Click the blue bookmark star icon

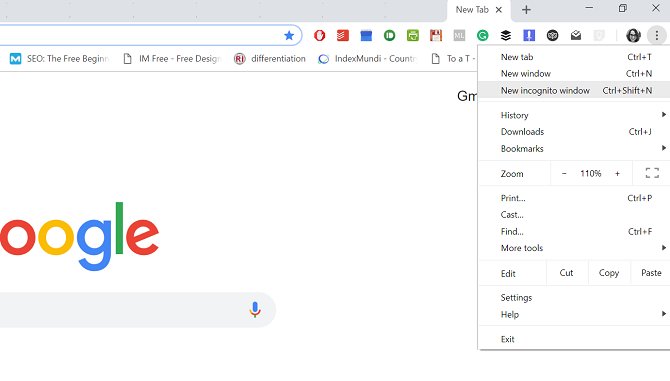(x=289, y=35)
